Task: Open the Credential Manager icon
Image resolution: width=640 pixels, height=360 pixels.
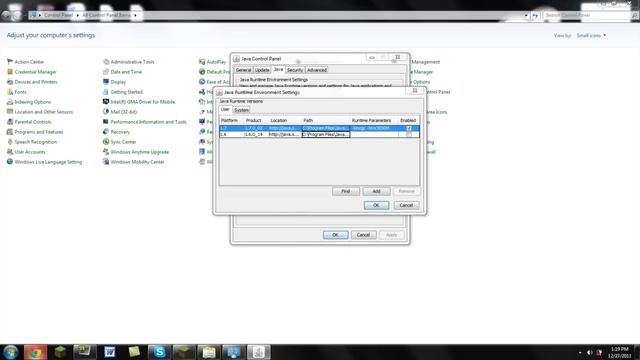Action: click(10, 72)
